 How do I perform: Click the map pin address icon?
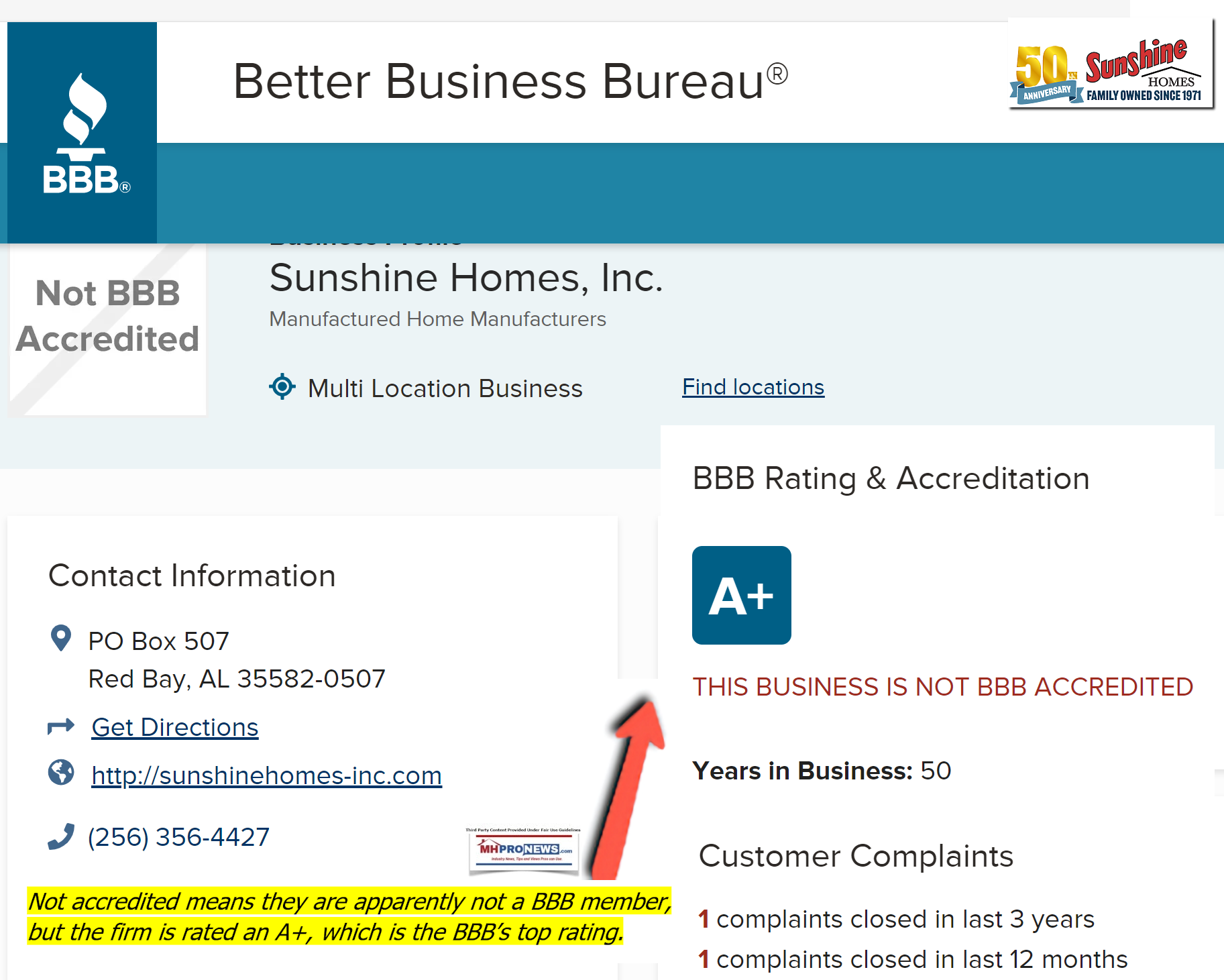tap(61, 638)
